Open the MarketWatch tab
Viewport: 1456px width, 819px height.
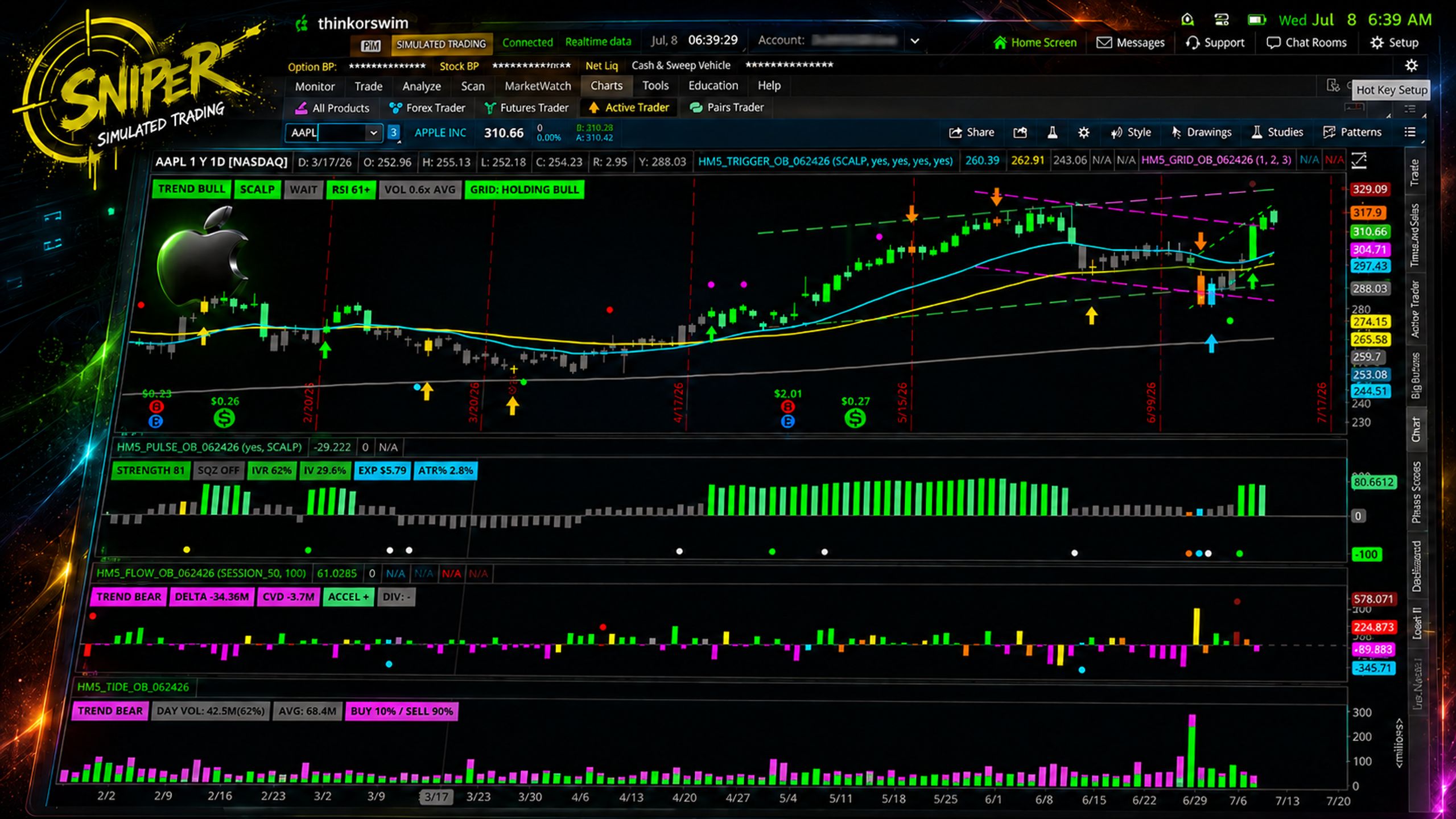tap(538, 86)
